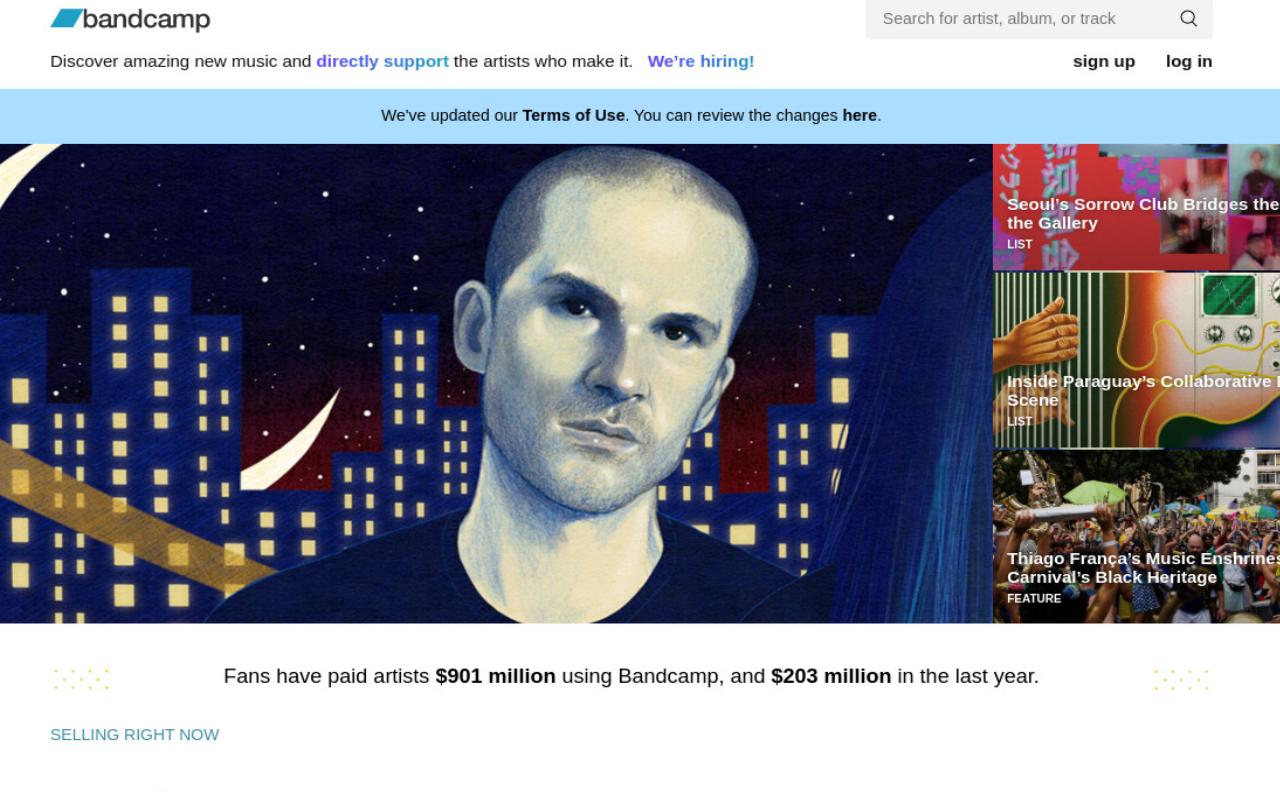Open the log in link
The height and width of the screenshot is (800, 1280).
tap(1189, 61)
